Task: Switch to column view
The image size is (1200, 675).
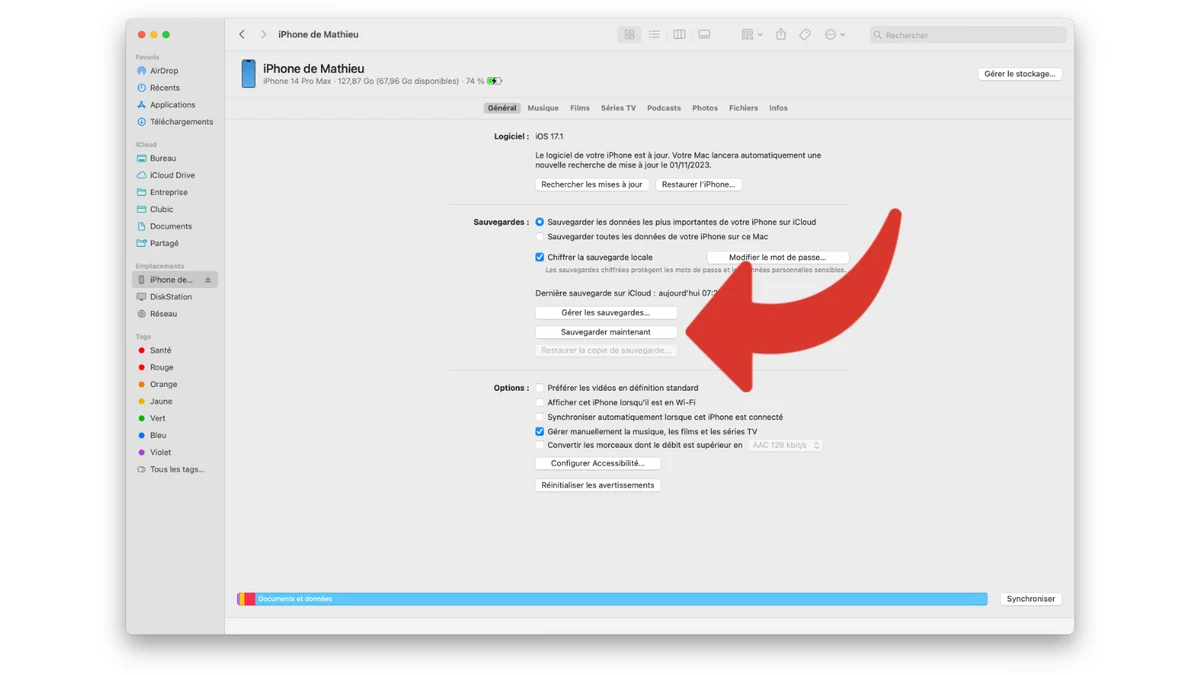Action: click(679, 35)
